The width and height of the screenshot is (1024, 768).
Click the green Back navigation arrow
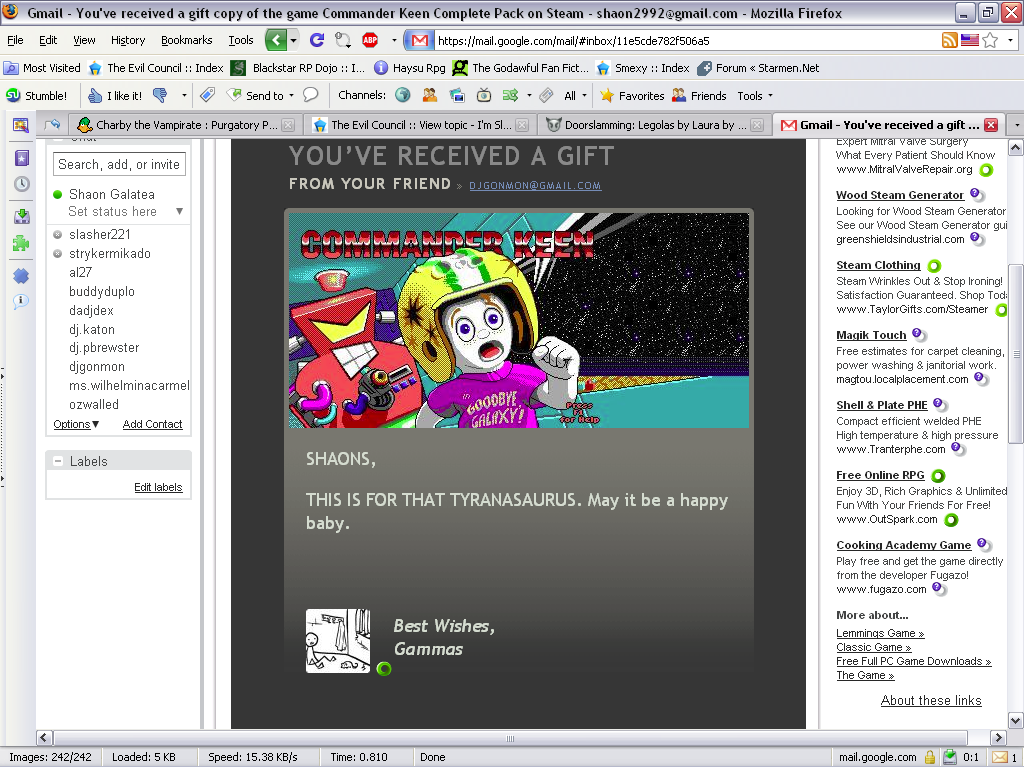(276, 40)
